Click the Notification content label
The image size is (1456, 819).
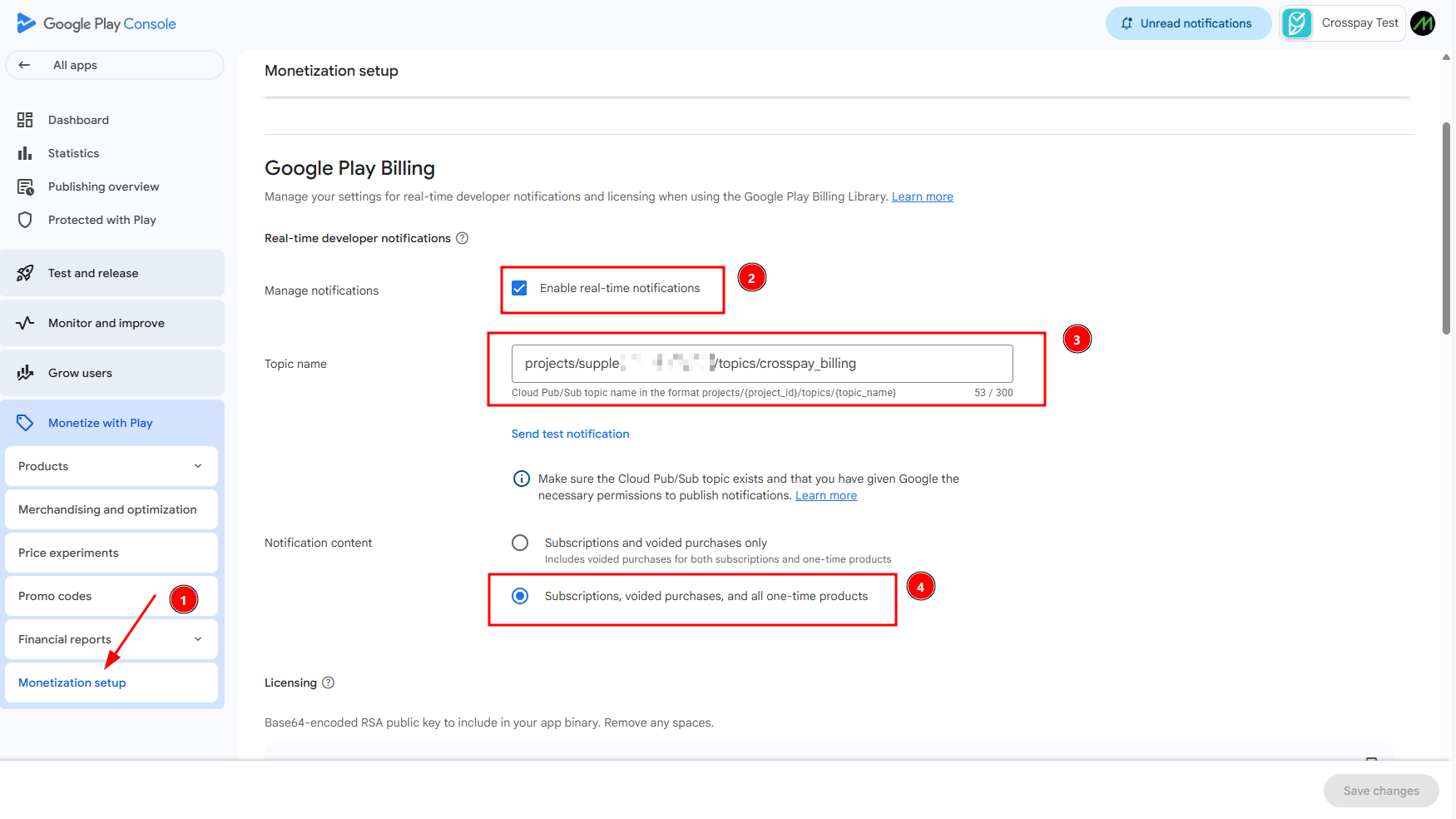[318, 543]
